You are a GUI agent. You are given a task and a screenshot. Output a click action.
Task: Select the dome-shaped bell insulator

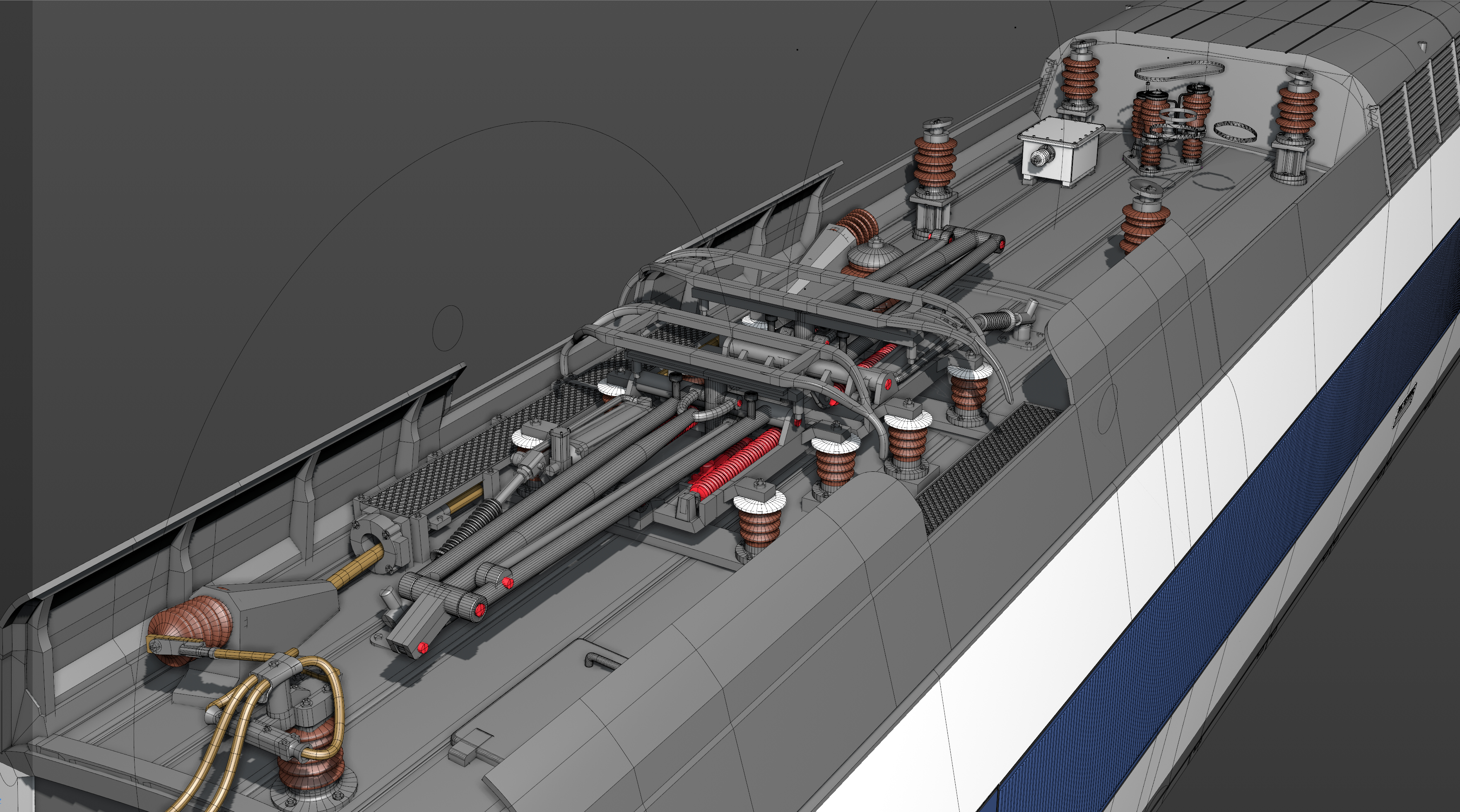pos(875,255)
